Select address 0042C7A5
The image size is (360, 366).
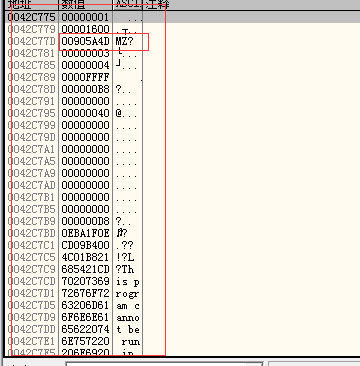pos(33,161)
